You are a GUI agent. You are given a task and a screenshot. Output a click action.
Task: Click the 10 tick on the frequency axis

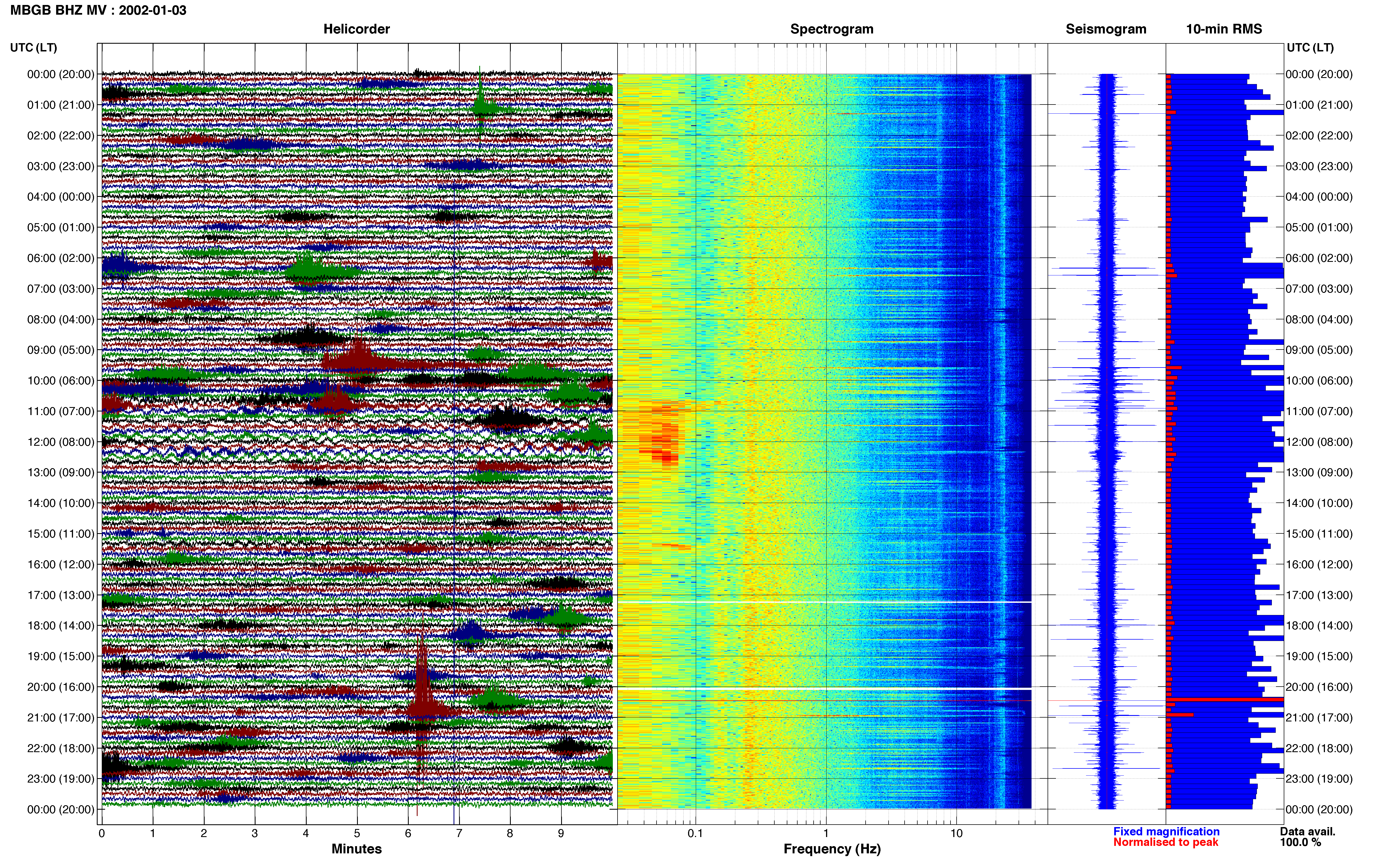pyautogui.click(x=956, y=833)
